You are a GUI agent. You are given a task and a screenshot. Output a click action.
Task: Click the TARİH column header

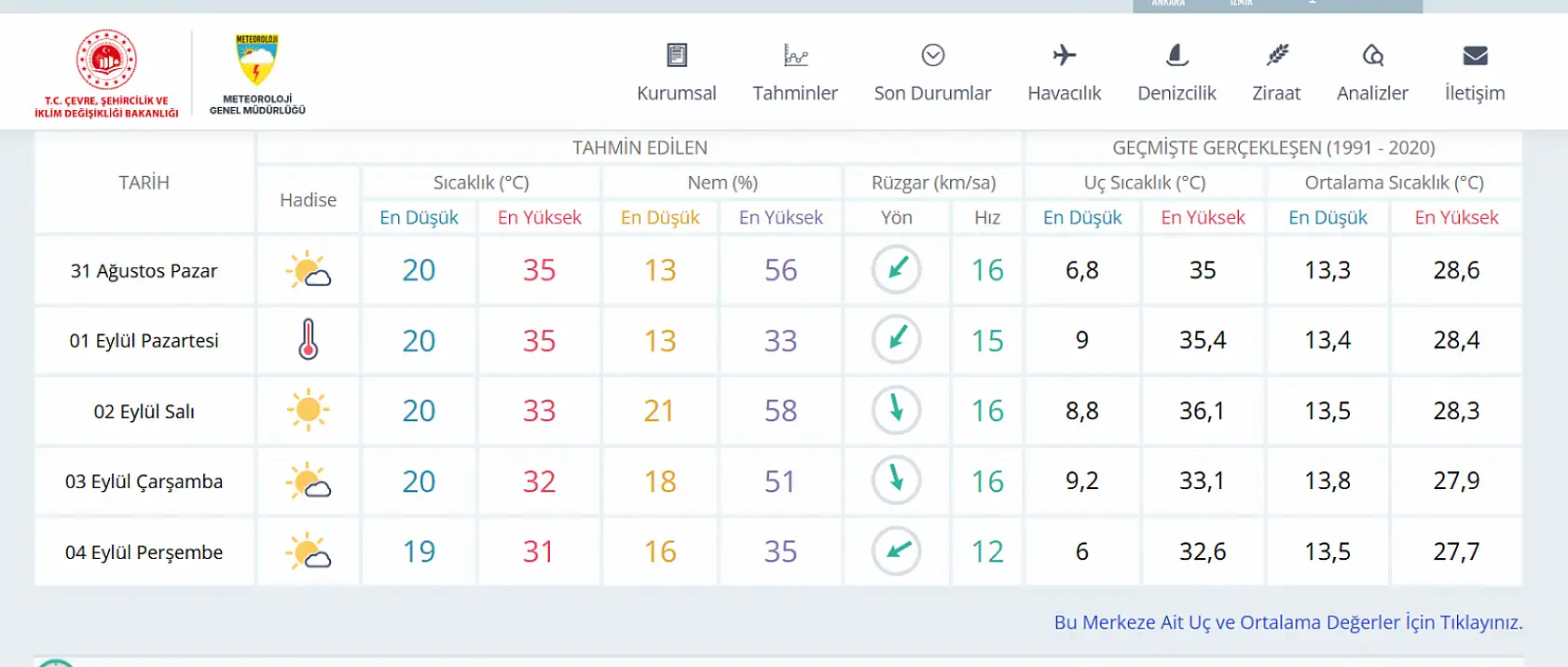pos(144,183)
